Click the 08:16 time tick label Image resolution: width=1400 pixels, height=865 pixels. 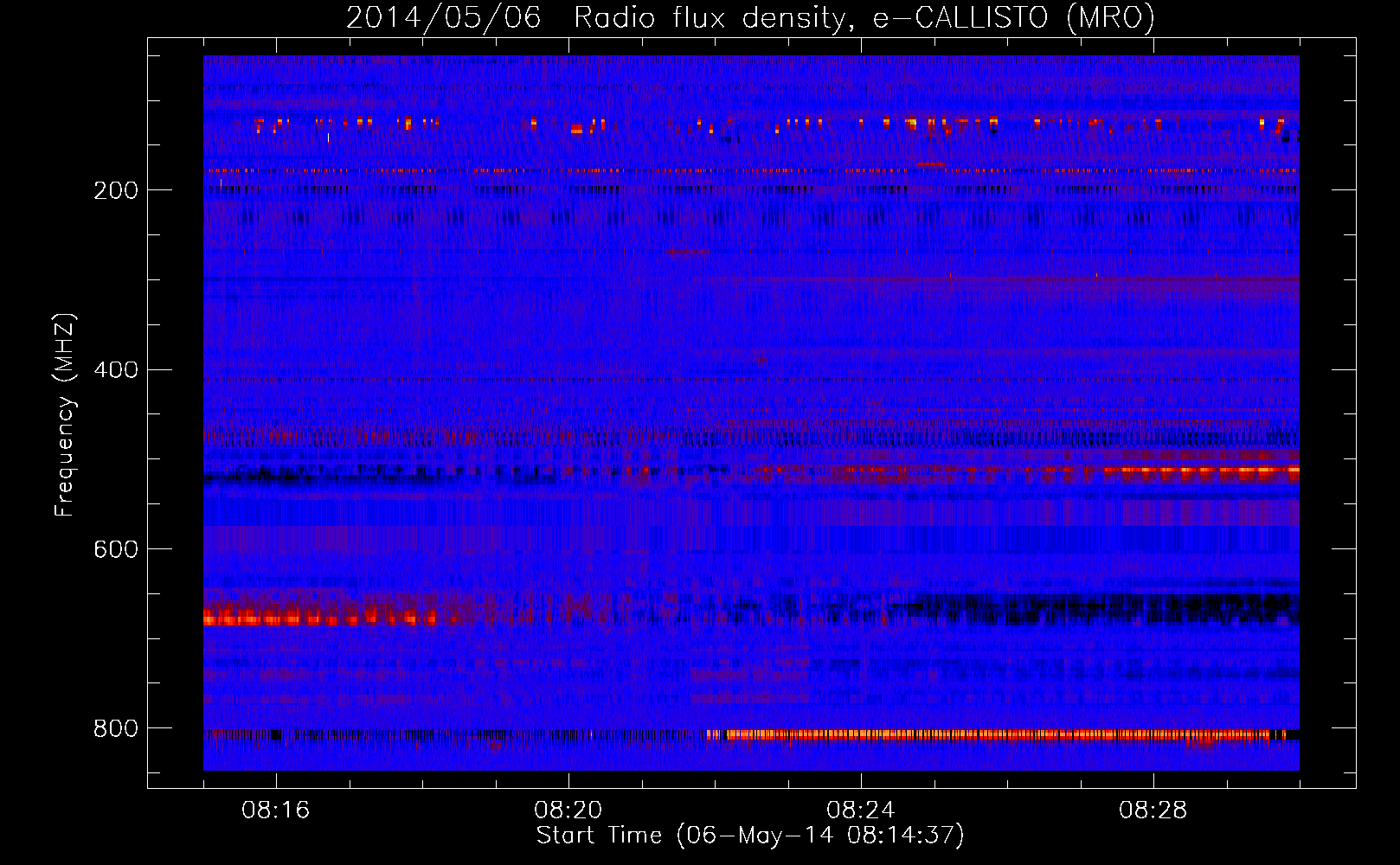point(276,810)
